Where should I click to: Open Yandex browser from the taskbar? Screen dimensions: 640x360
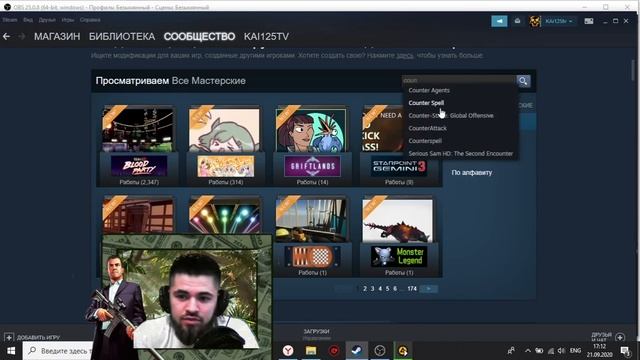coord(288,351)
